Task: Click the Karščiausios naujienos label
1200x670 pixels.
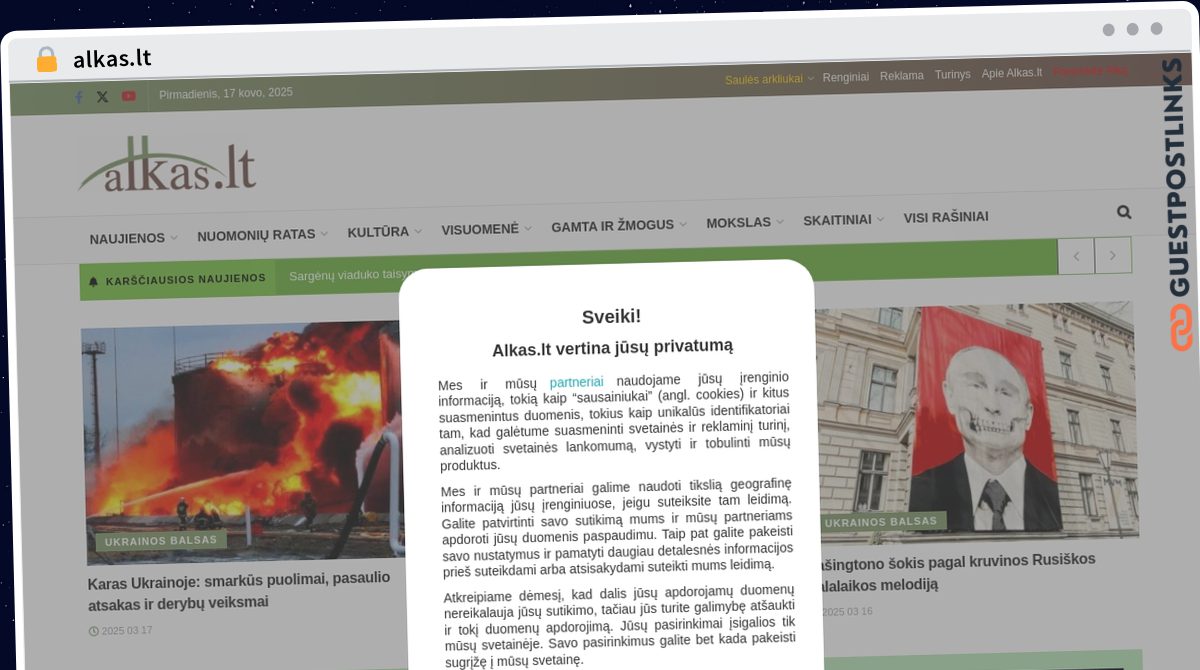Action: click(x=186, y=279)
